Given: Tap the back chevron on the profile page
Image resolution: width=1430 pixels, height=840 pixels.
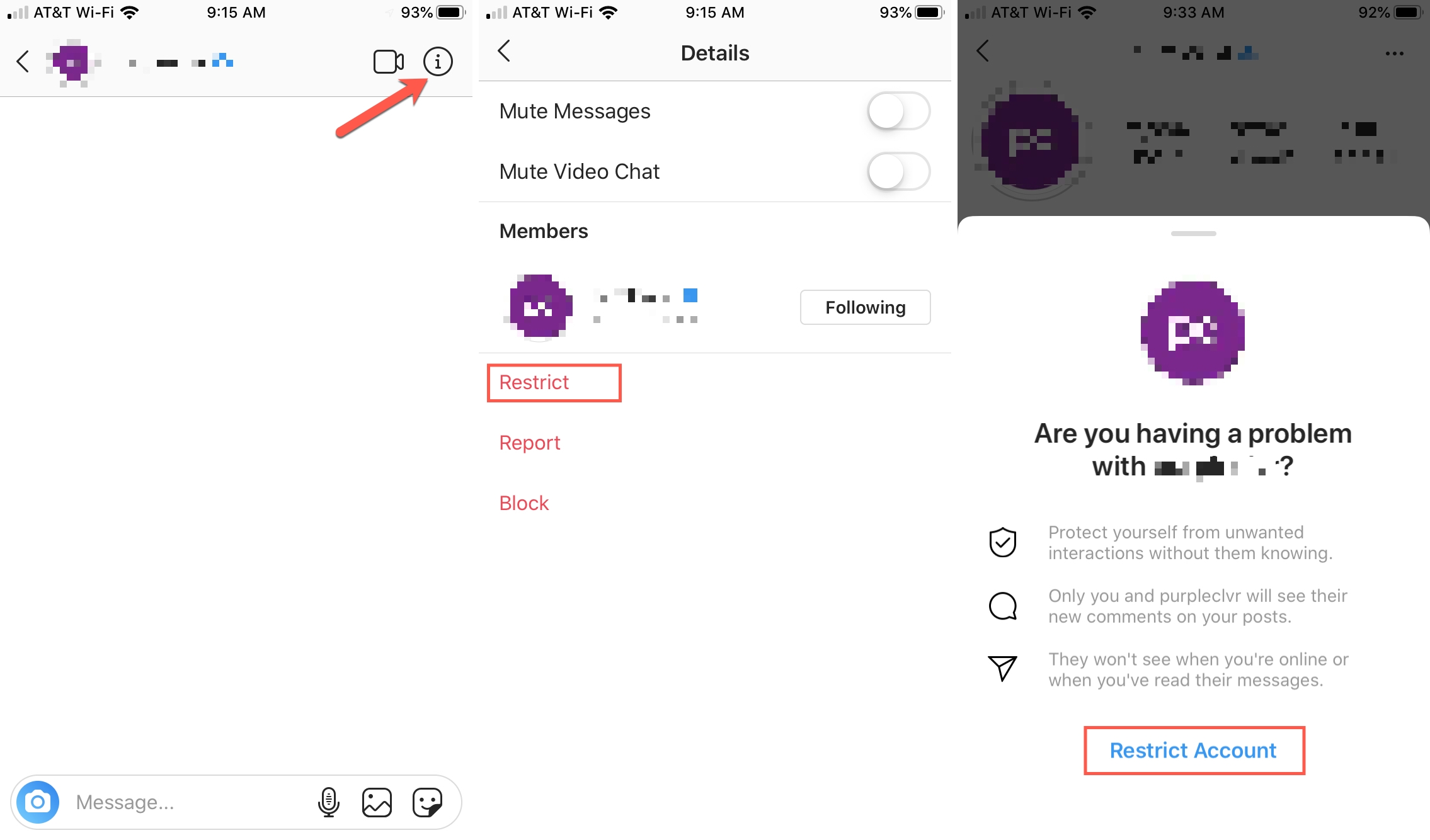Looking at the screenshot, I should point(983,51).
